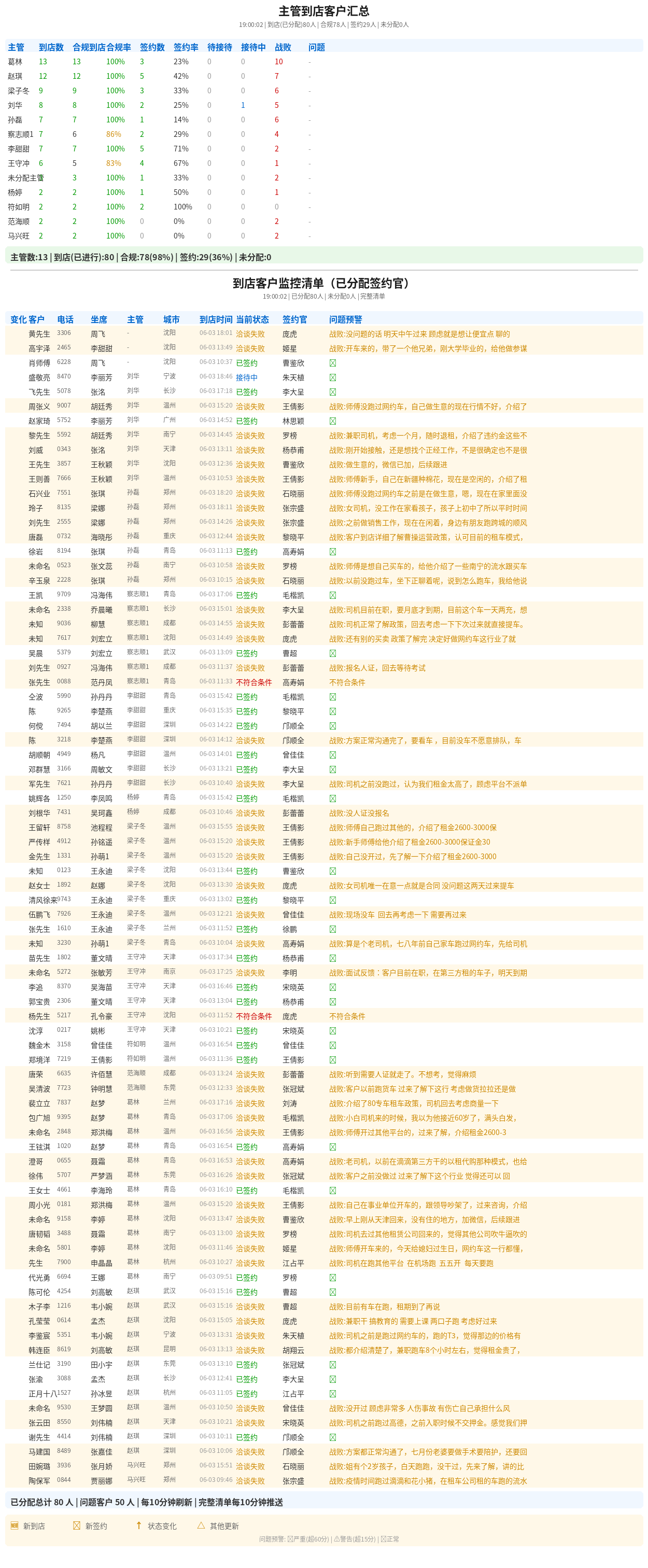The image size is (648, 1568).
Task: Click the check icon in 飞先生 row
Action: click(333, 392)
